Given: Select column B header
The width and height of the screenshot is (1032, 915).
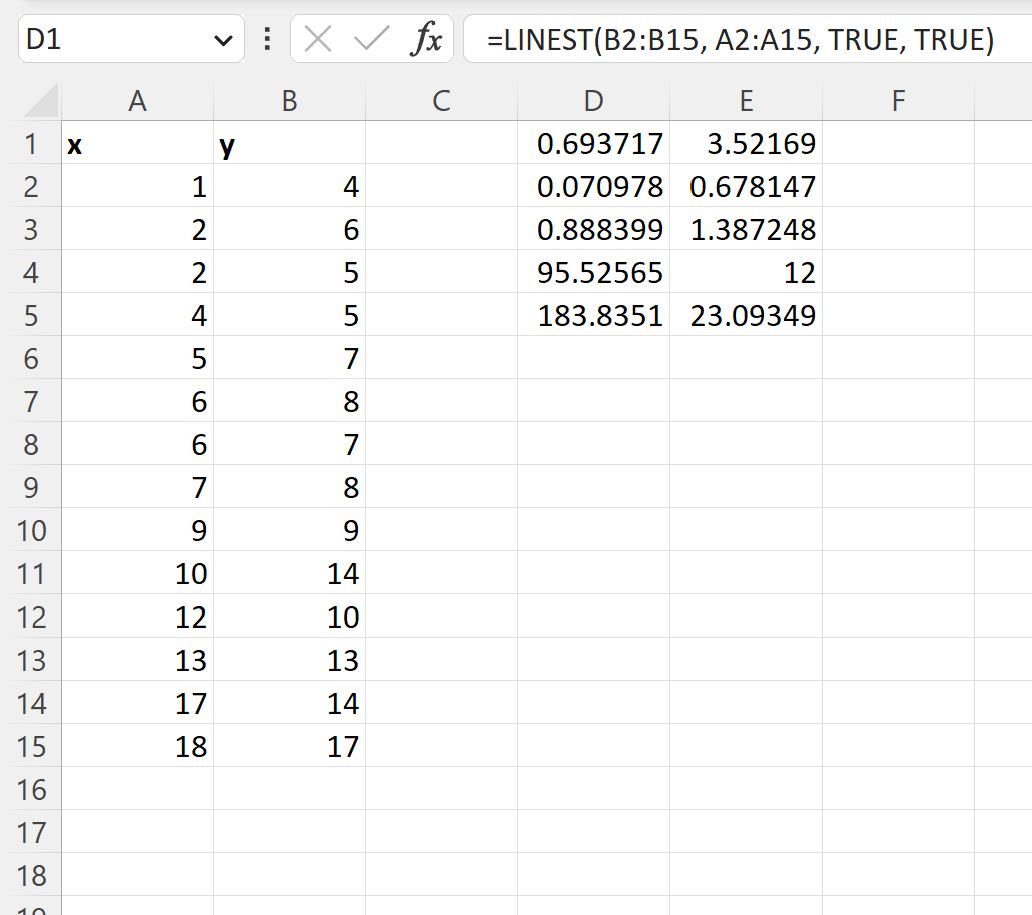Looking at the screenshot, I should point(288,100).
